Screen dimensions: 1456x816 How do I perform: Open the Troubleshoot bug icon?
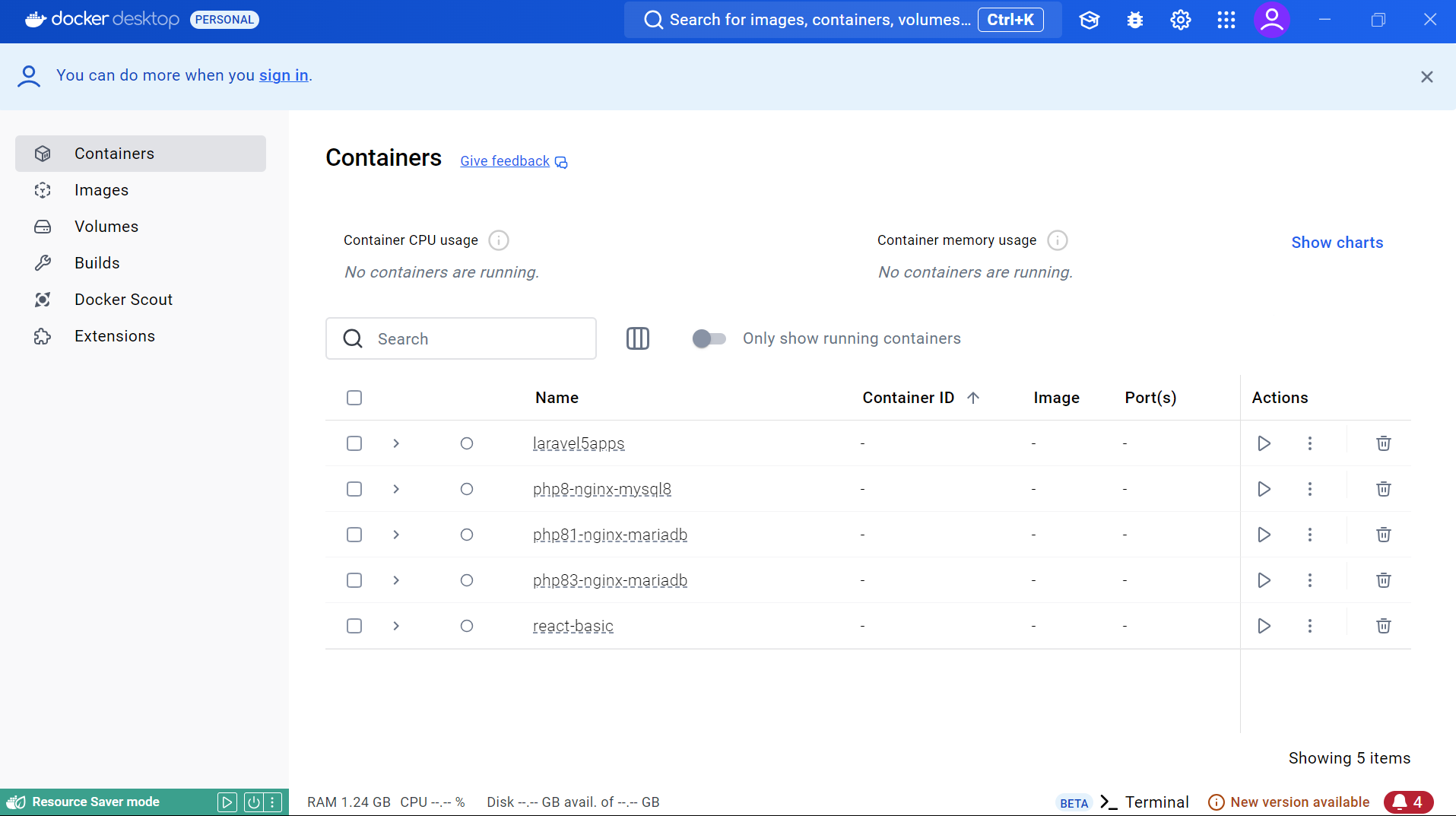1135,20
